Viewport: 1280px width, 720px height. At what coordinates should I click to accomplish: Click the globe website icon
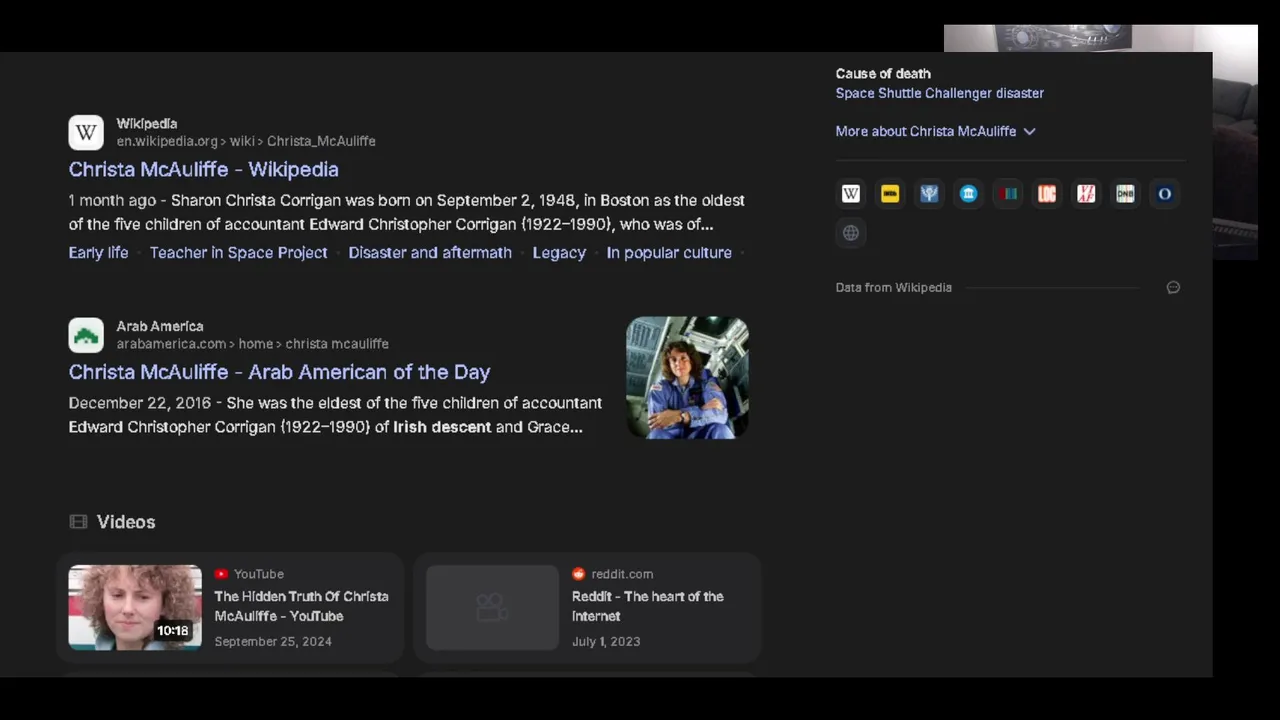click(x=850, y=233)
